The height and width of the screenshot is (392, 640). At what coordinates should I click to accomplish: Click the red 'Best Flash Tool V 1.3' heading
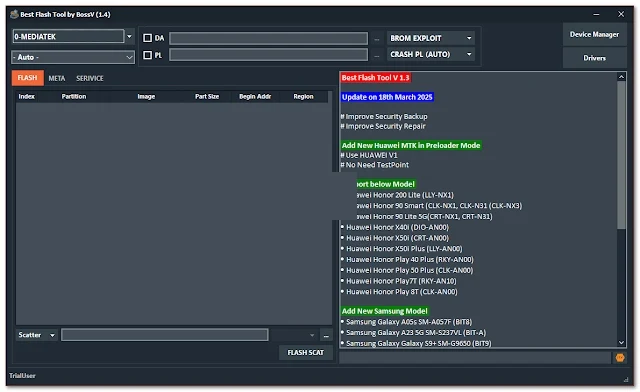coord(376,78)
